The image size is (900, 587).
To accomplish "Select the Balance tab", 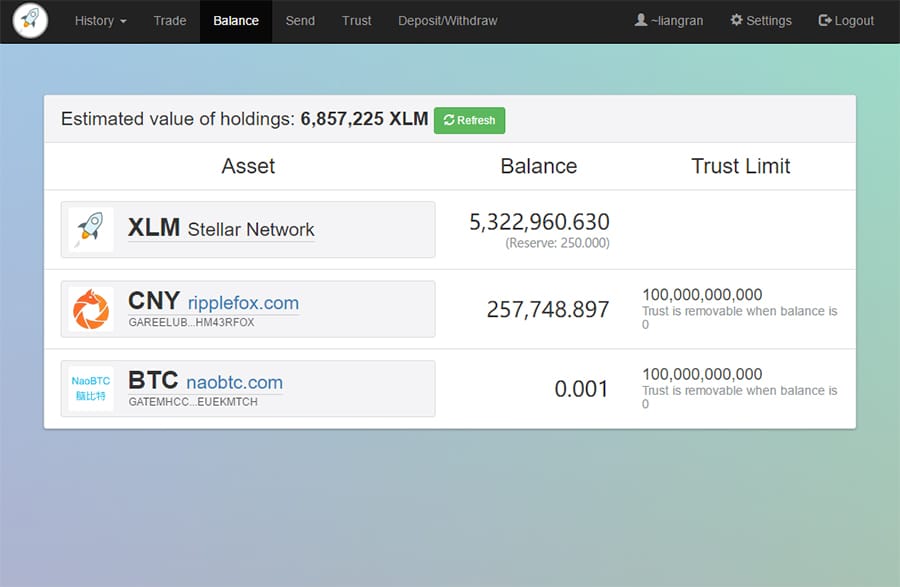I will click(236, 21).
